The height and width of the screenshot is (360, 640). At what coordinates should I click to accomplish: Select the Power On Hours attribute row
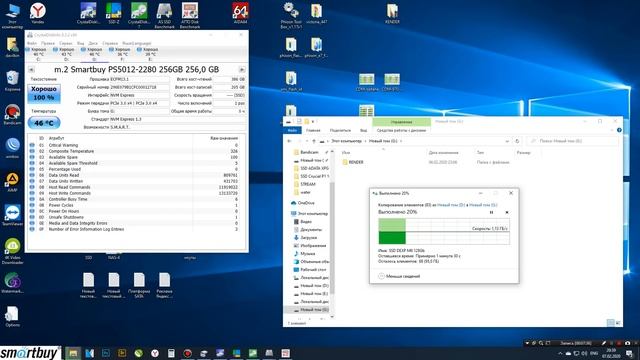134,211
